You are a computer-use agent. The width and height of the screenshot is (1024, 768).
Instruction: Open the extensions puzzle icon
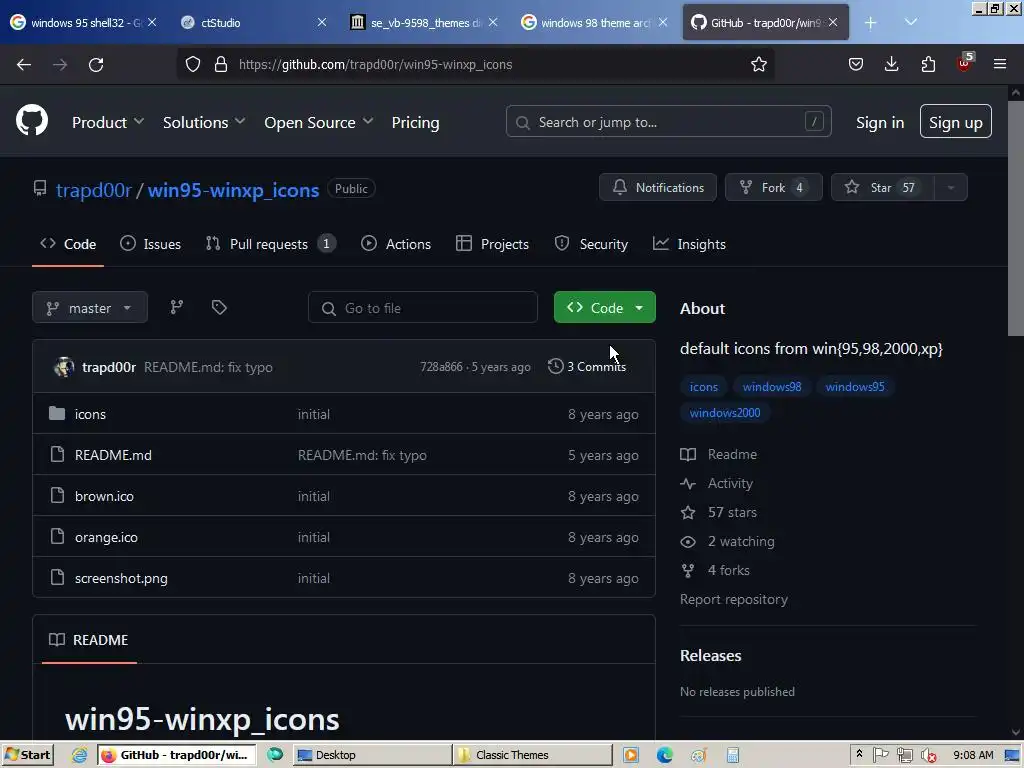click(928, 64)
